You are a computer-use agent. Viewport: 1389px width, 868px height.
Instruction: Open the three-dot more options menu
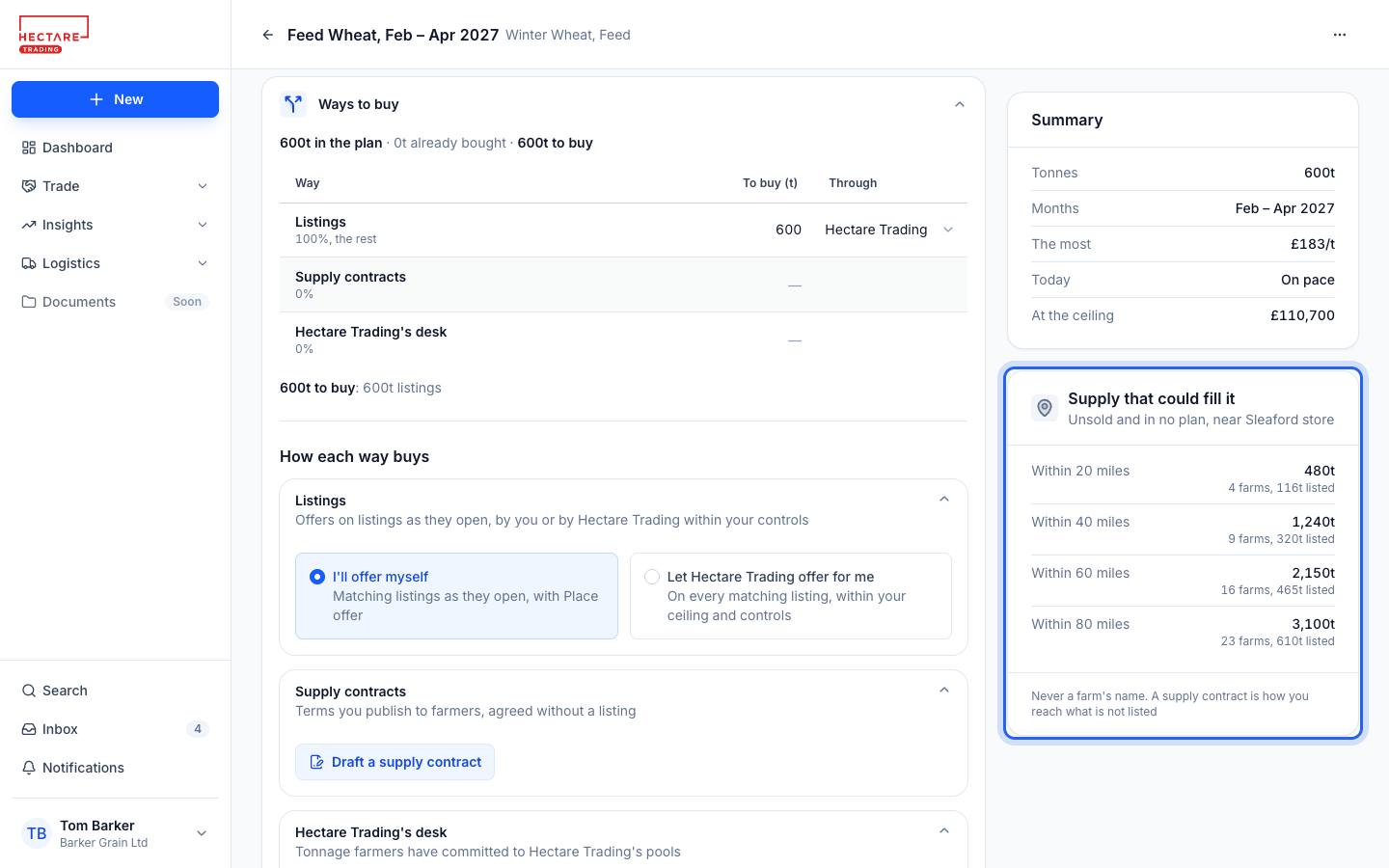1340,35
